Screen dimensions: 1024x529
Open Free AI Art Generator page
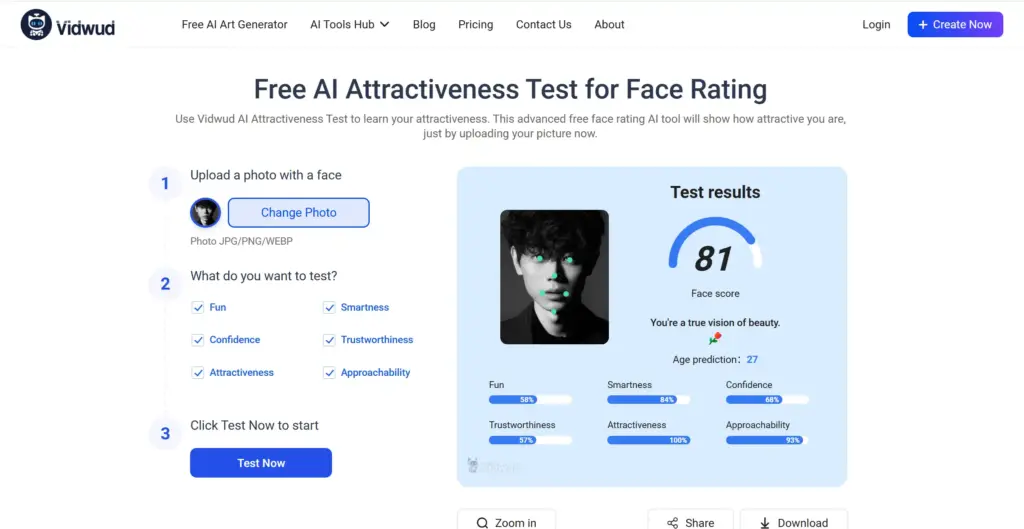coord(234,24)
